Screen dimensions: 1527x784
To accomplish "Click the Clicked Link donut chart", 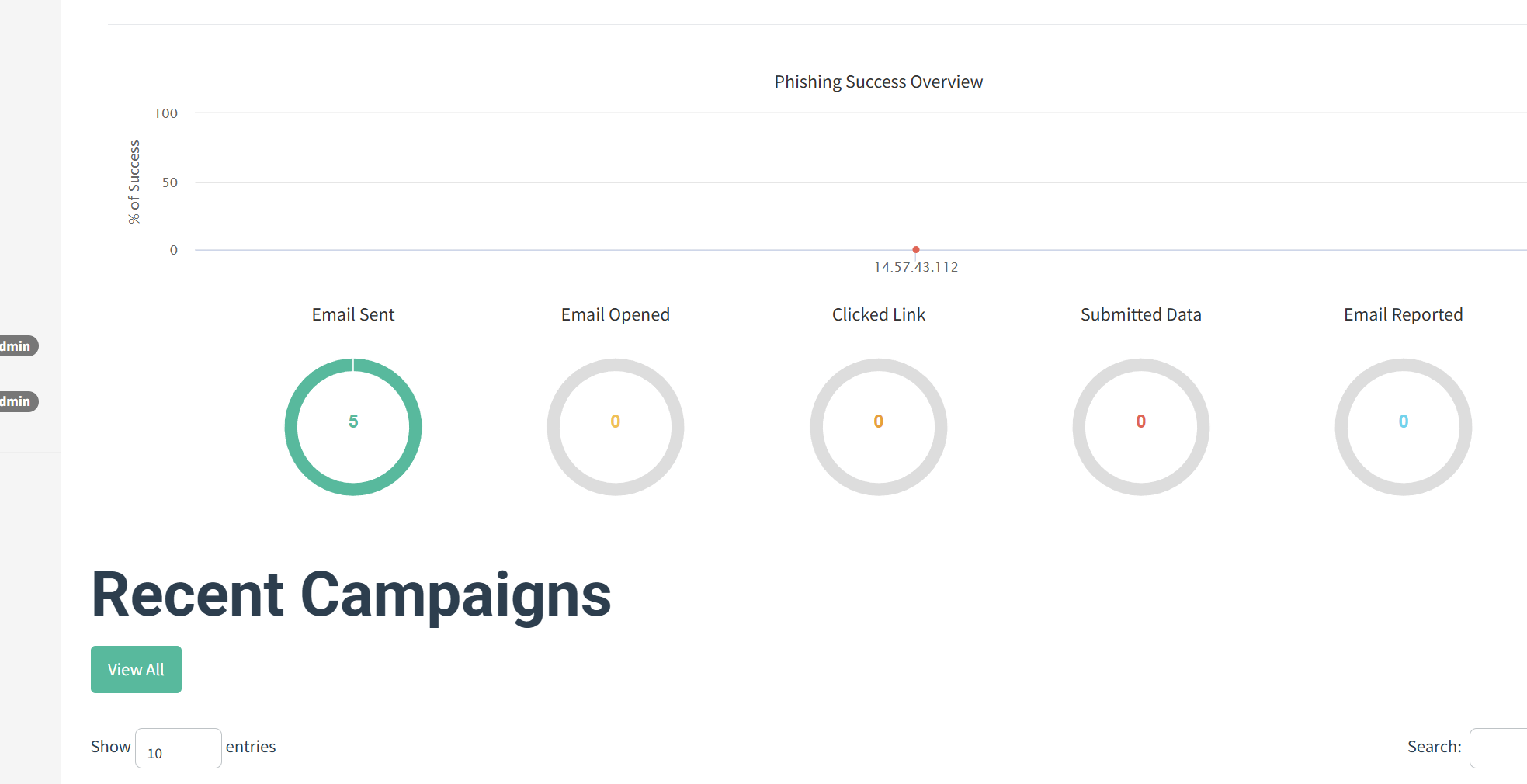I will click(878, 426).
